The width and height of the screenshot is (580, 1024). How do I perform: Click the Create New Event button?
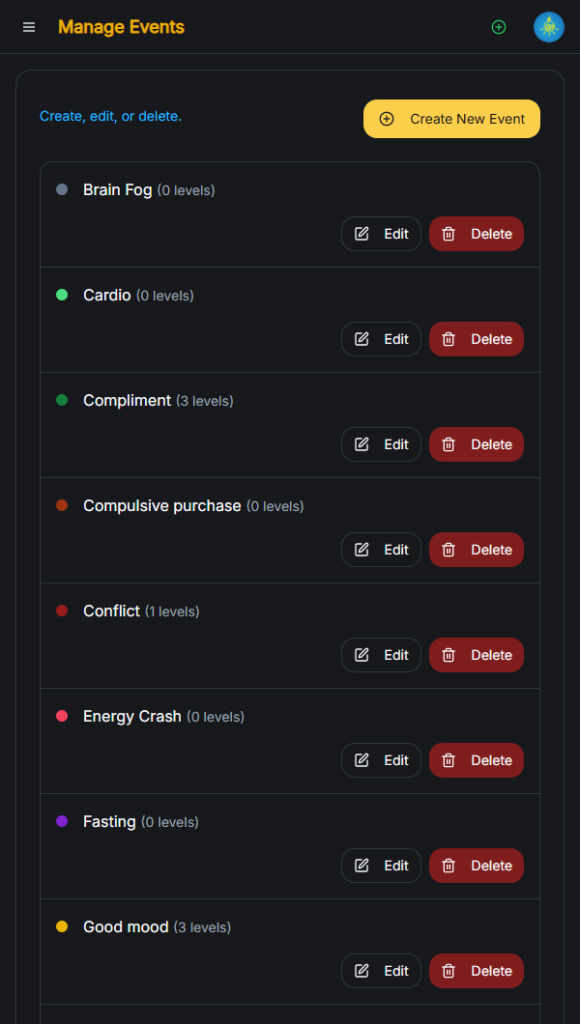(x=451, y=118)
